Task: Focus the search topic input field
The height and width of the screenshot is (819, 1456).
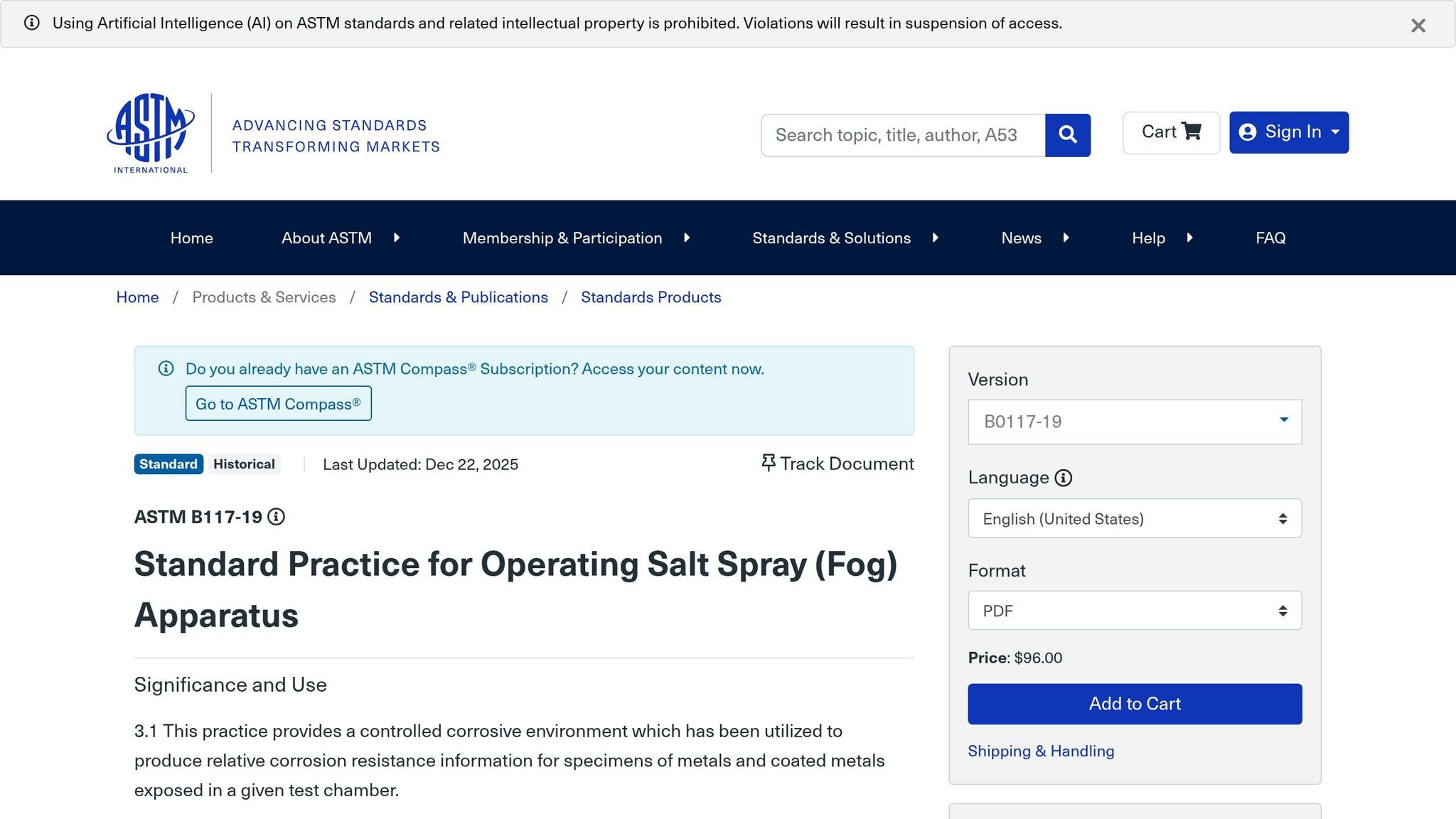Action: tap(903, 135)
